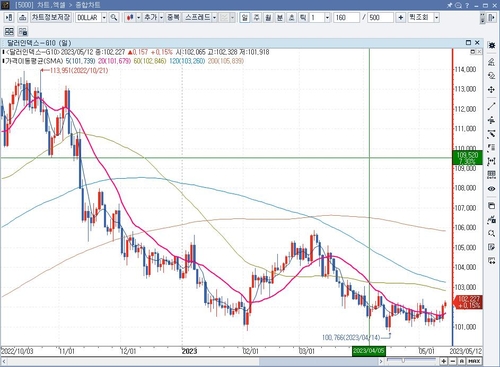This screenshot has height=367, width=500.
Task: Expand the candlestick chart type dropdown arrow
Action: pyautogui.click(x=138, y=17)
